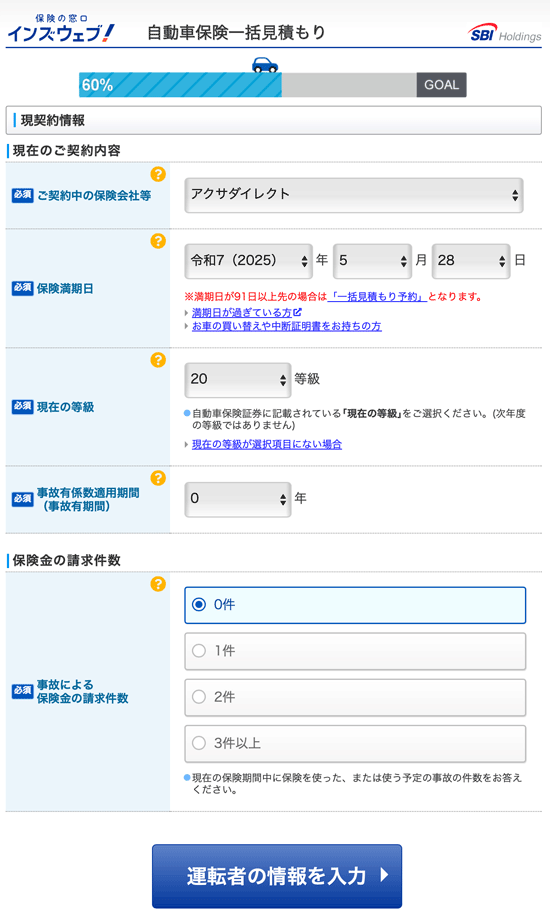The width and height of the screenshot is (550, 918).
Task: Select the 1件 radio option
Action: (355, 651)
